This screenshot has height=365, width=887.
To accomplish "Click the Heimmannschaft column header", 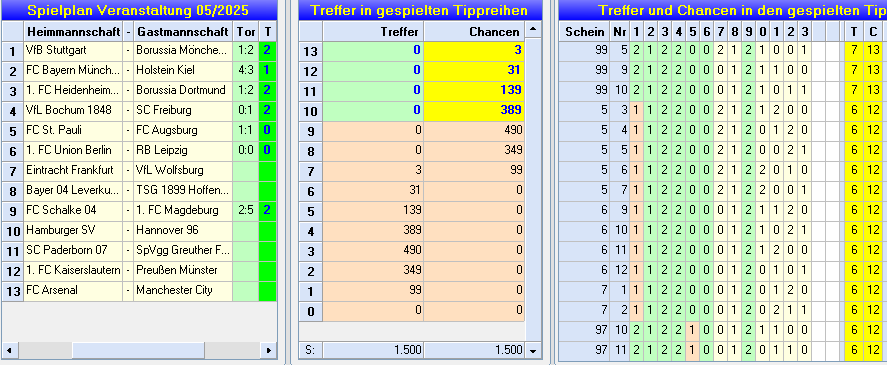I will (x=73, y=31).
